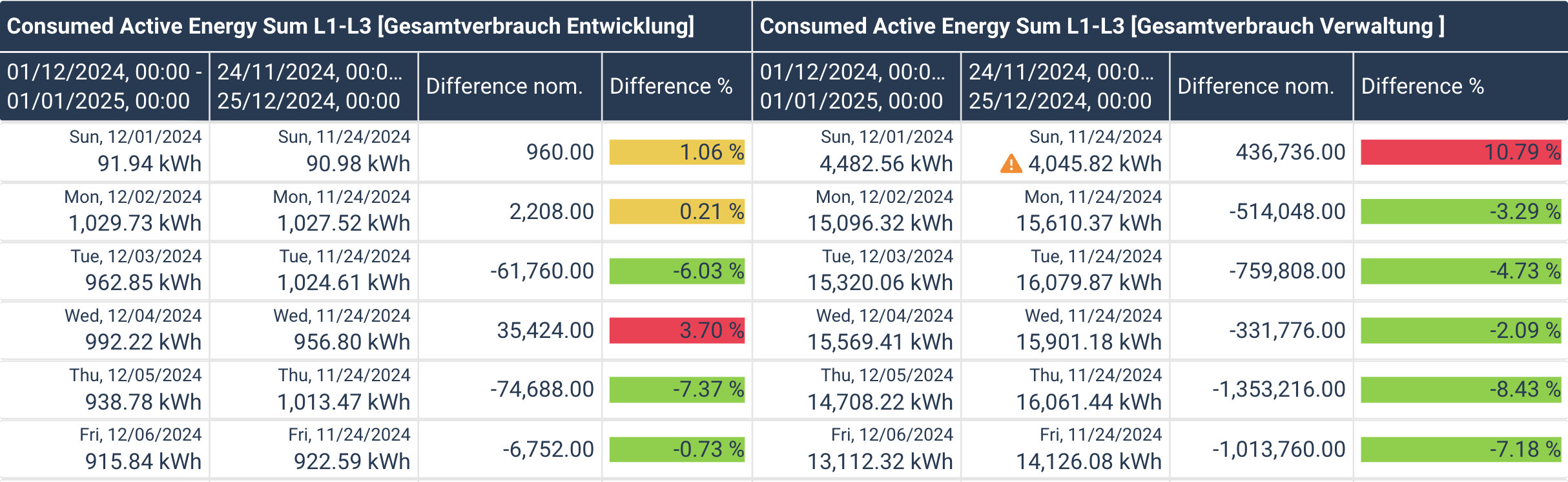The image size is (1568, 482).
Task: Click the red 10.79 % bar
Action: click(x=1460, y=152)
